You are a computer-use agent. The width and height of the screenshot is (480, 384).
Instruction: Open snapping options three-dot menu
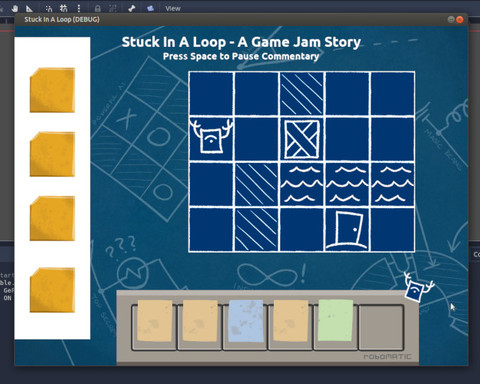[x=79, y=8]
